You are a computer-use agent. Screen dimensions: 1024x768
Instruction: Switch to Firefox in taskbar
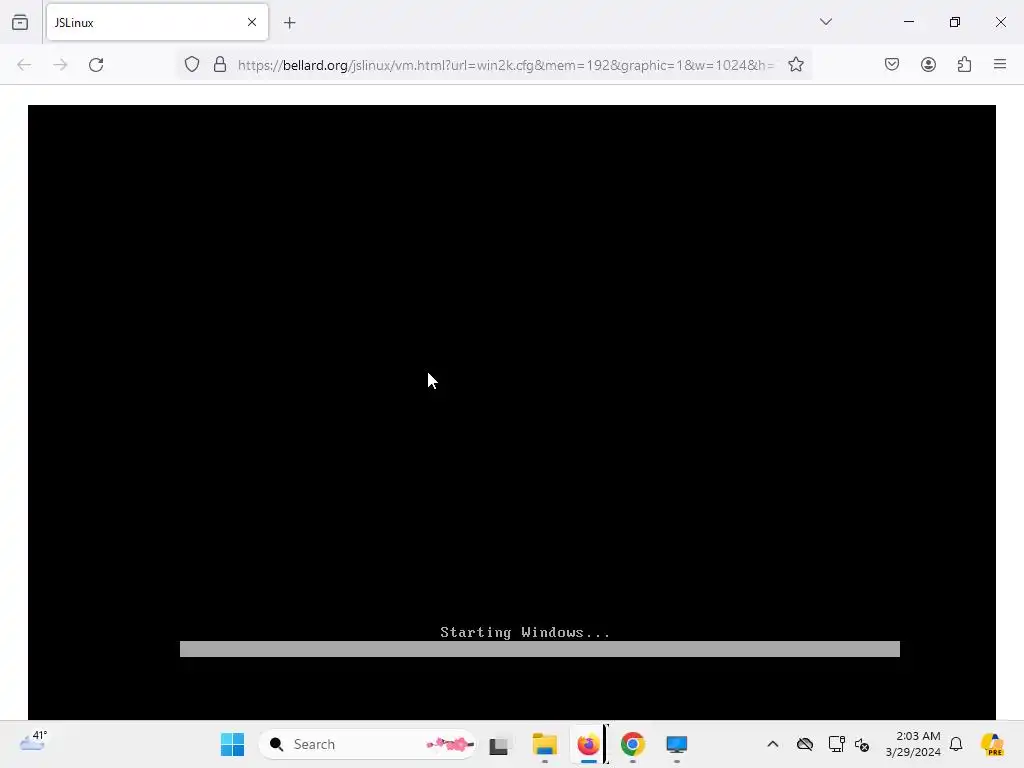(588, 744)
